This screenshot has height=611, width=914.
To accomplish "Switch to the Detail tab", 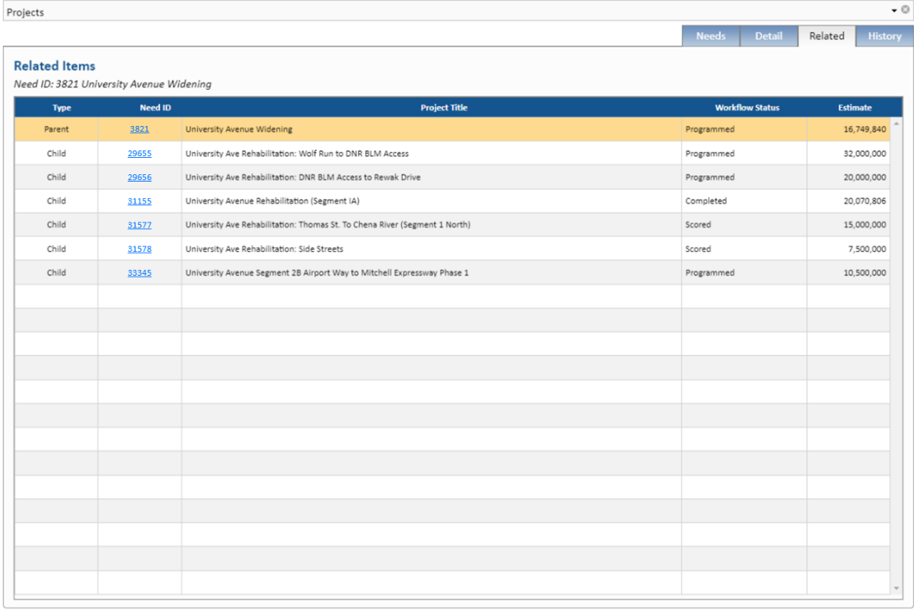I will (768, 36).
